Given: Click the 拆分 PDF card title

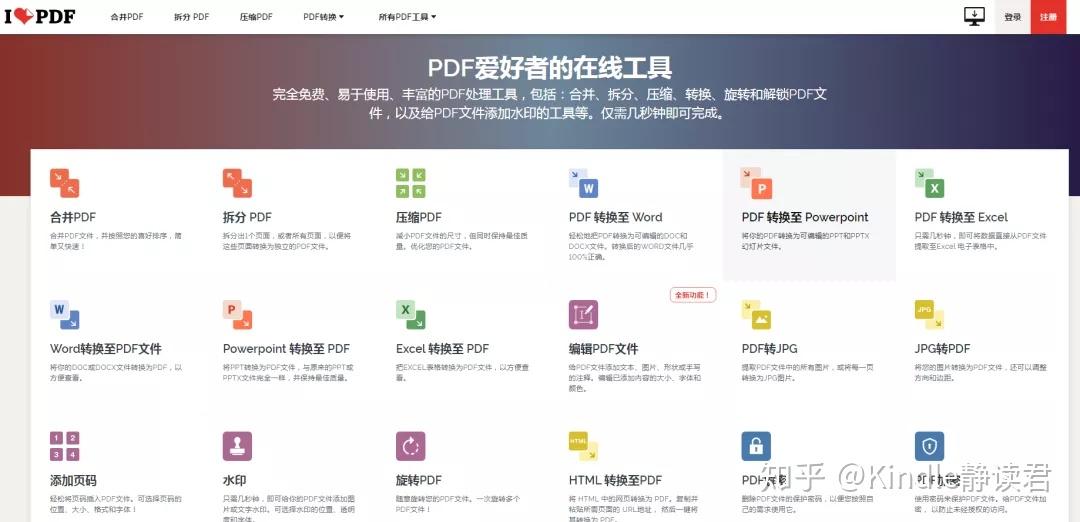Looking at the screenshot, I should click(247, 217).
